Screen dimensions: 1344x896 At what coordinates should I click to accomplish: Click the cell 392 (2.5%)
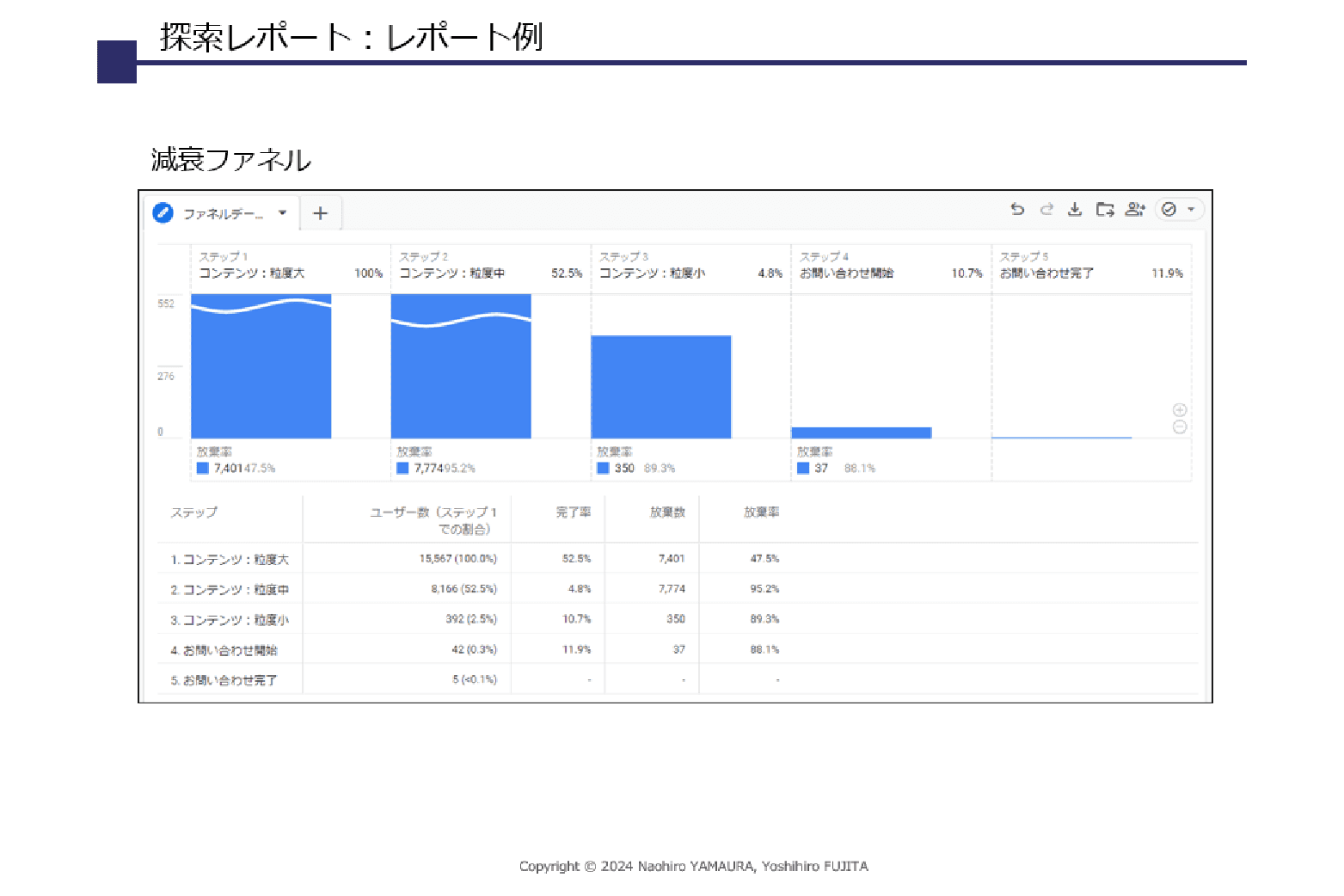471,619
